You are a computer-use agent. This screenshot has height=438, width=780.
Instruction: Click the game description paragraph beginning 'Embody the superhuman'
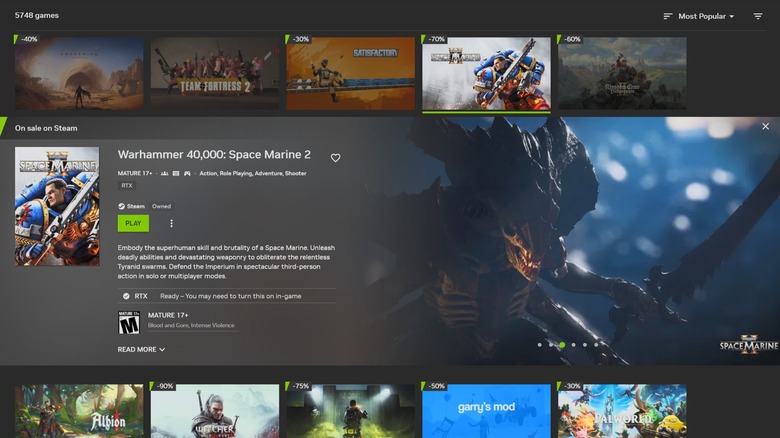226,262
